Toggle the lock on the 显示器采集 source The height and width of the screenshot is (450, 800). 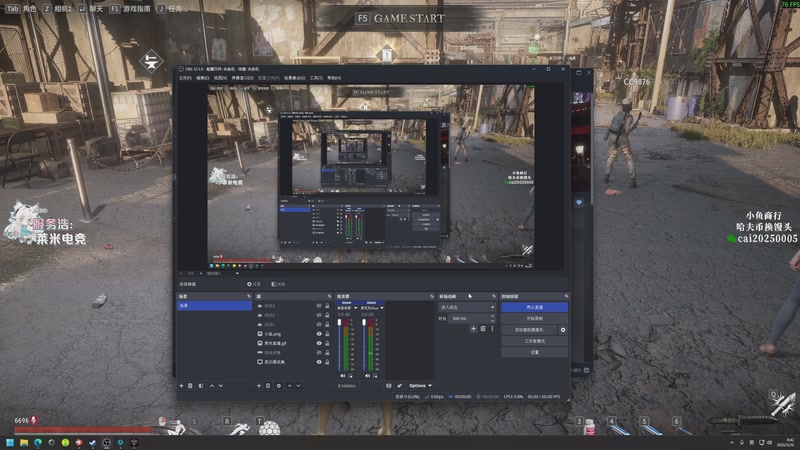(x=327, y=362)
